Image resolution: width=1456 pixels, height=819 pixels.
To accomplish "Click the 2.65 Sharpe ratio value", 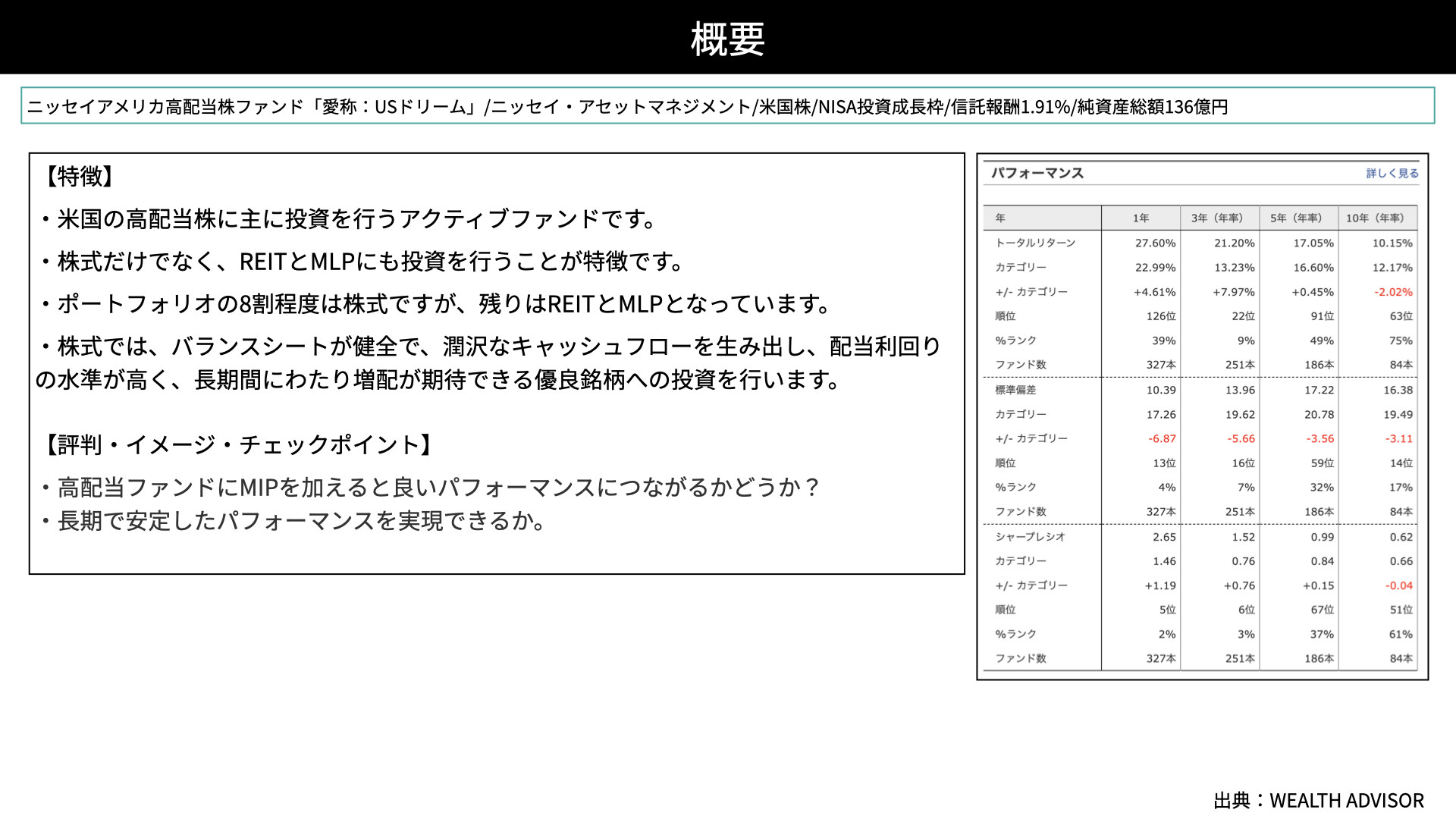I will (x=1164, y=538).
